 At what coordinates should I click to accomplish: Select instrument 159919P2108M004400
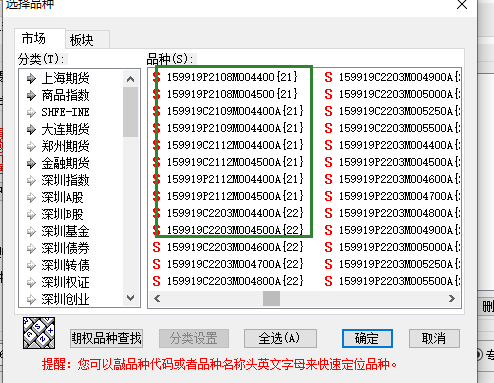232,77
